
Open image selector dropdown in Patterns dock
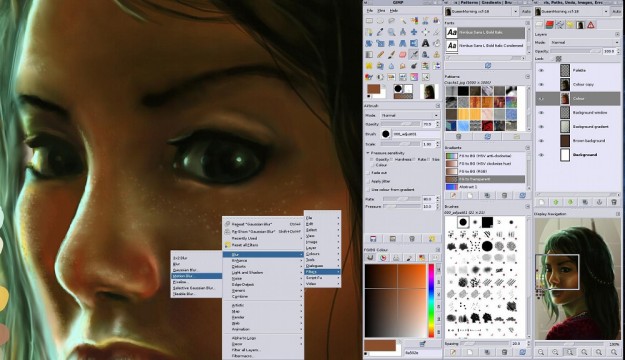point(481,12)
